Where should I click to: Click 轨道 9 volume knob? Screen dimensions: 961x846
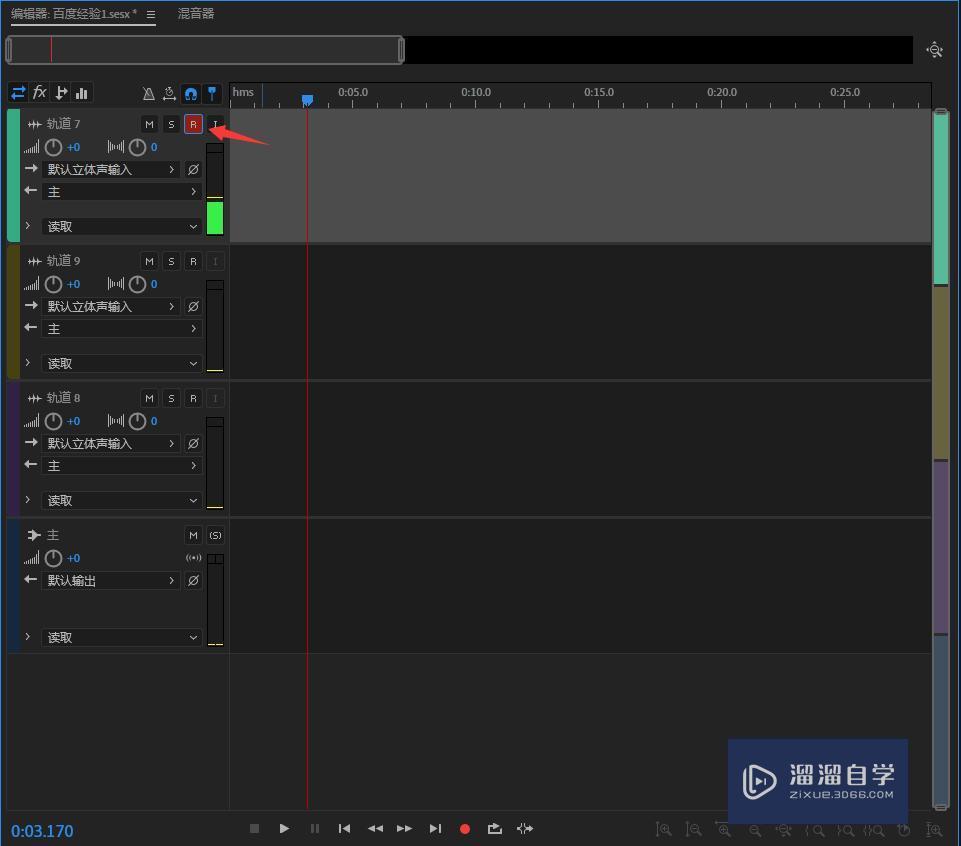click(x=53, y=284)
